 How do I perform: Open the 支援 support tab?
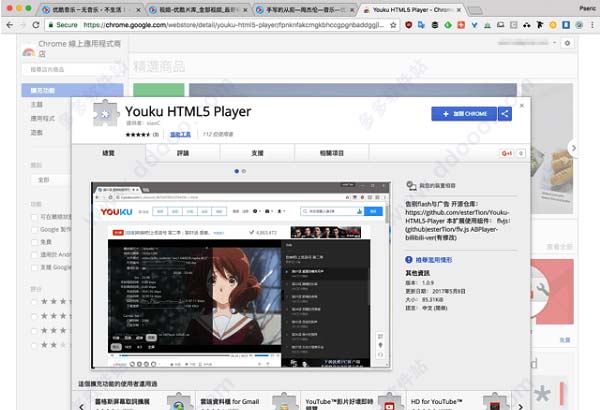[257, 153]
